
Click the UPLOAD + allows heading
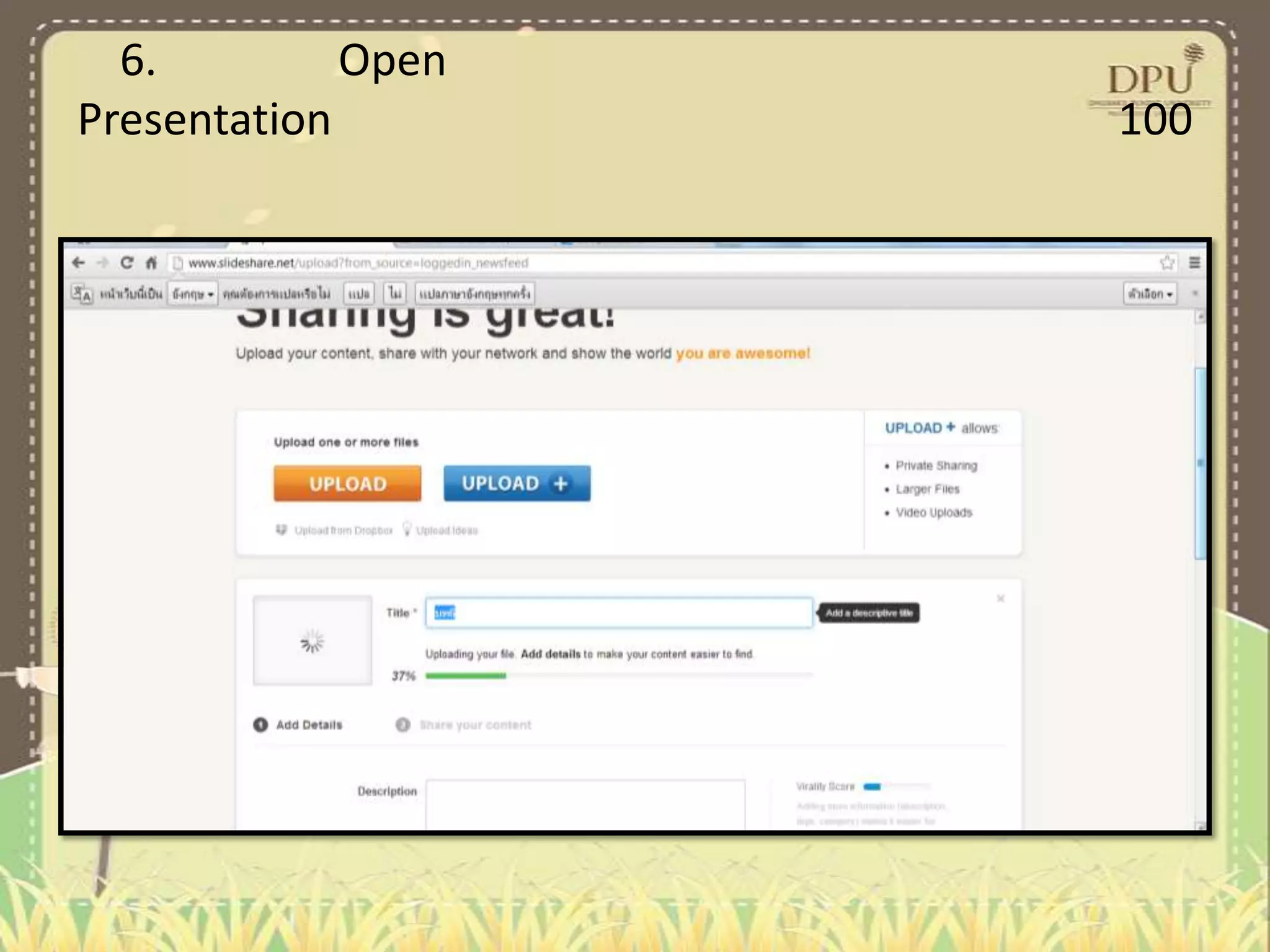942,428
